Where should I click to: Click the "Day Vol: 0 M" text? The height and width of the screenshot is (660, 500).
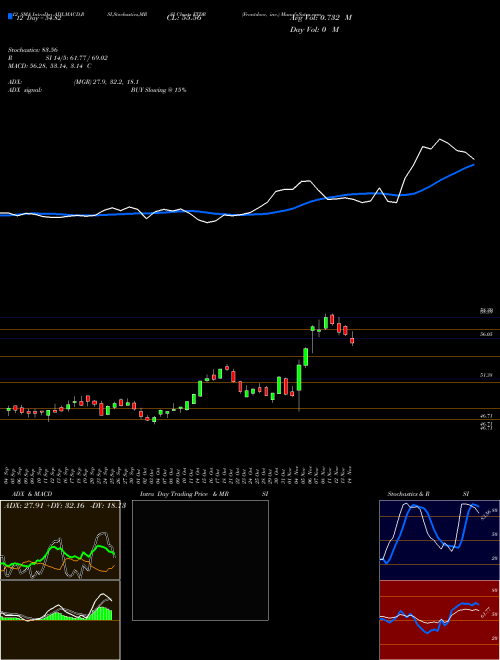(314, 30)
